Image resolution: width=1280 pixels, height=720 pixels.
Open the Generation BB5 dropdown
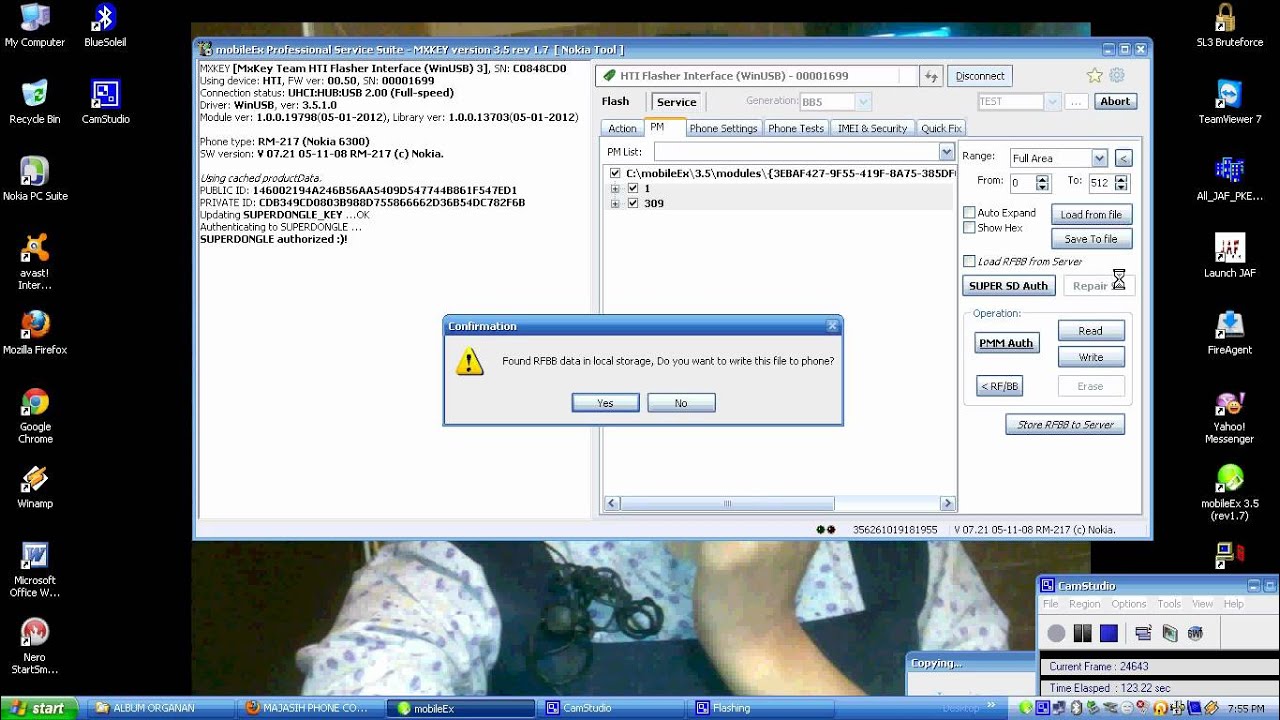[x=863, y=101]
